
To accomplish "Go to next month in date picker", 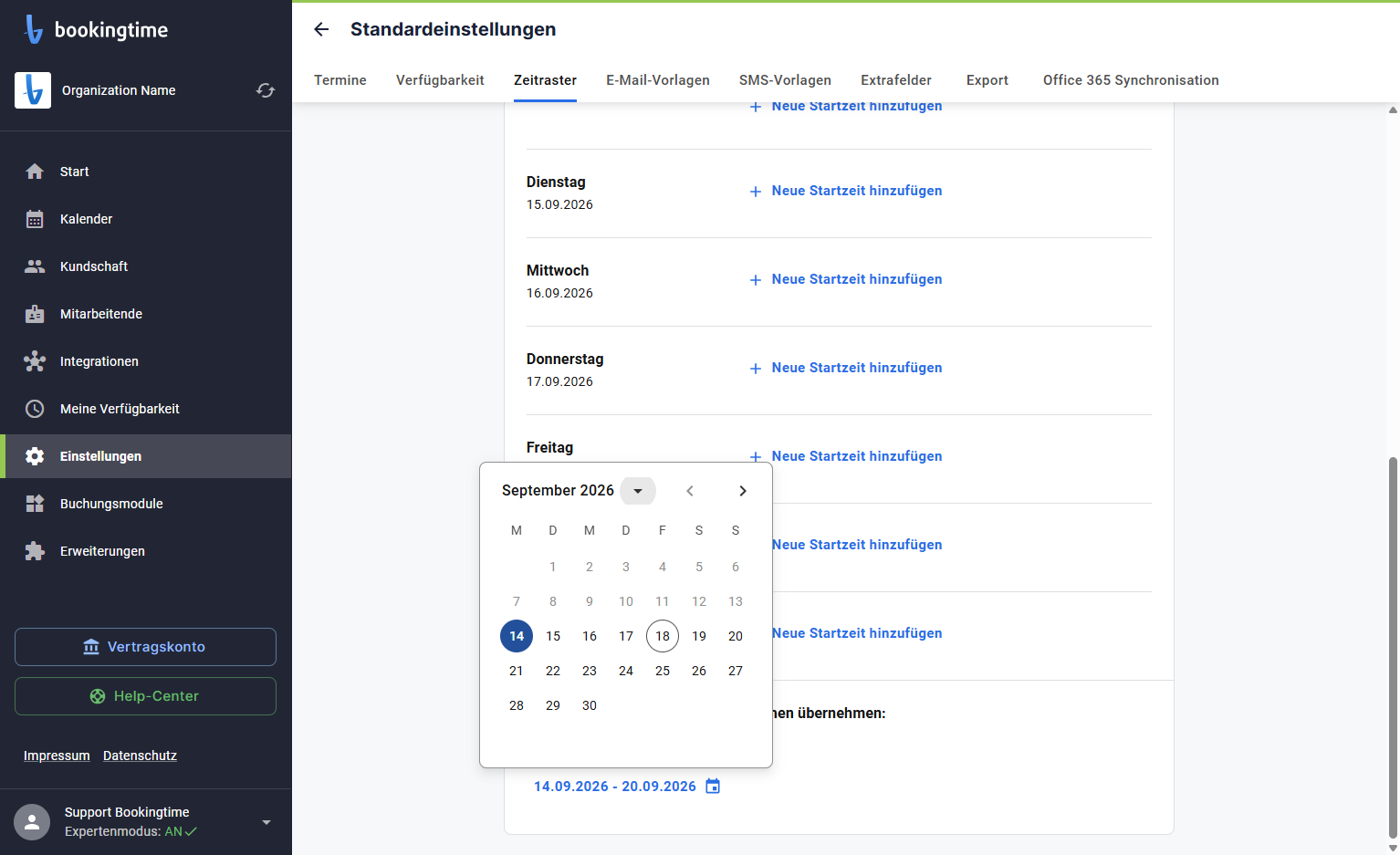I will tap(743, 491).
